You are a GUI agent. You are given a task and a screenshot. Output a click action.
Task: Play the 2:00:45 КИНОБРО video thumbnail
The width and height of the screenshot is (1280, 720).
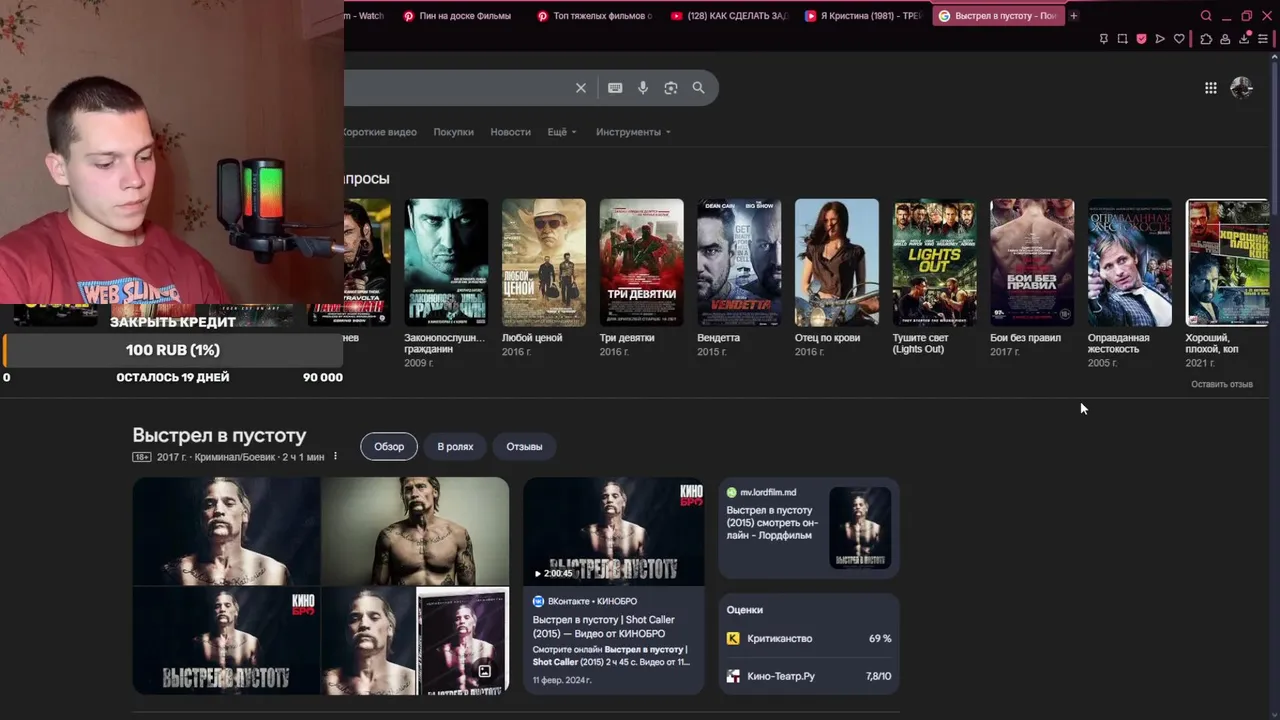(614, 531)
